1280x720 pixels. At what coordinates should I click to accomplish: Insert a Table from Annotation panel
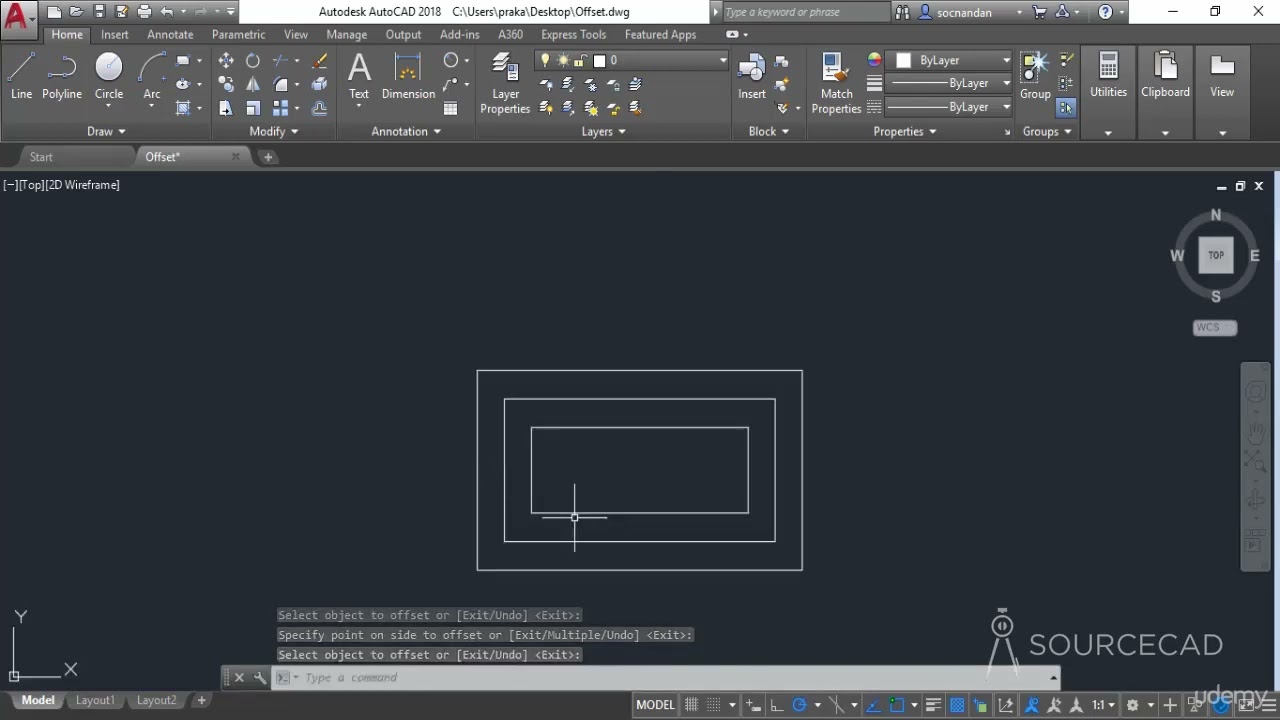point(451,108)
